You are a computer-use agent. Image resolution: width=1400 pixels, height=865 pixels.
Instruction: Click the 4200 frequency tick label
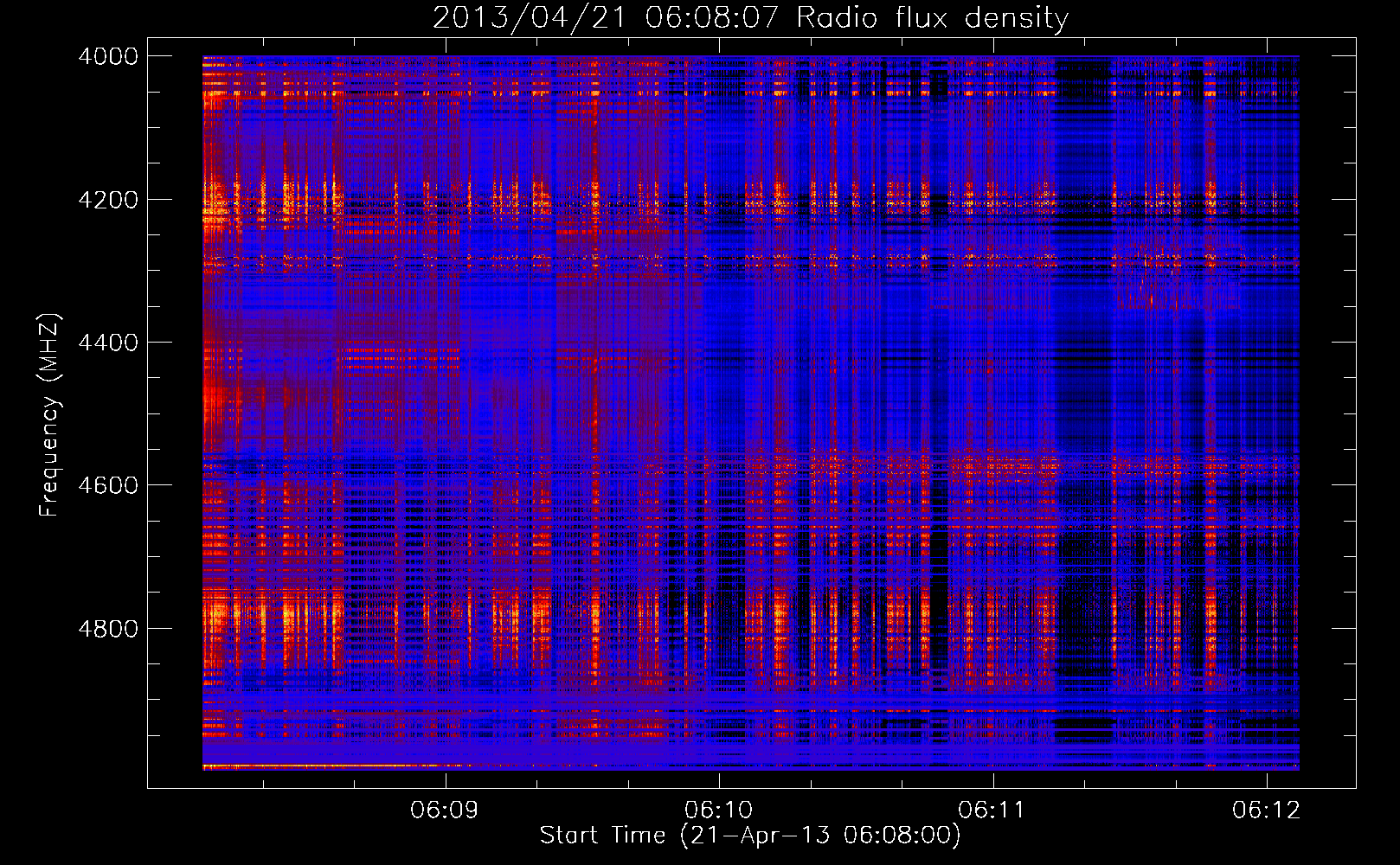pyautogui.click(x=108, y=199)
